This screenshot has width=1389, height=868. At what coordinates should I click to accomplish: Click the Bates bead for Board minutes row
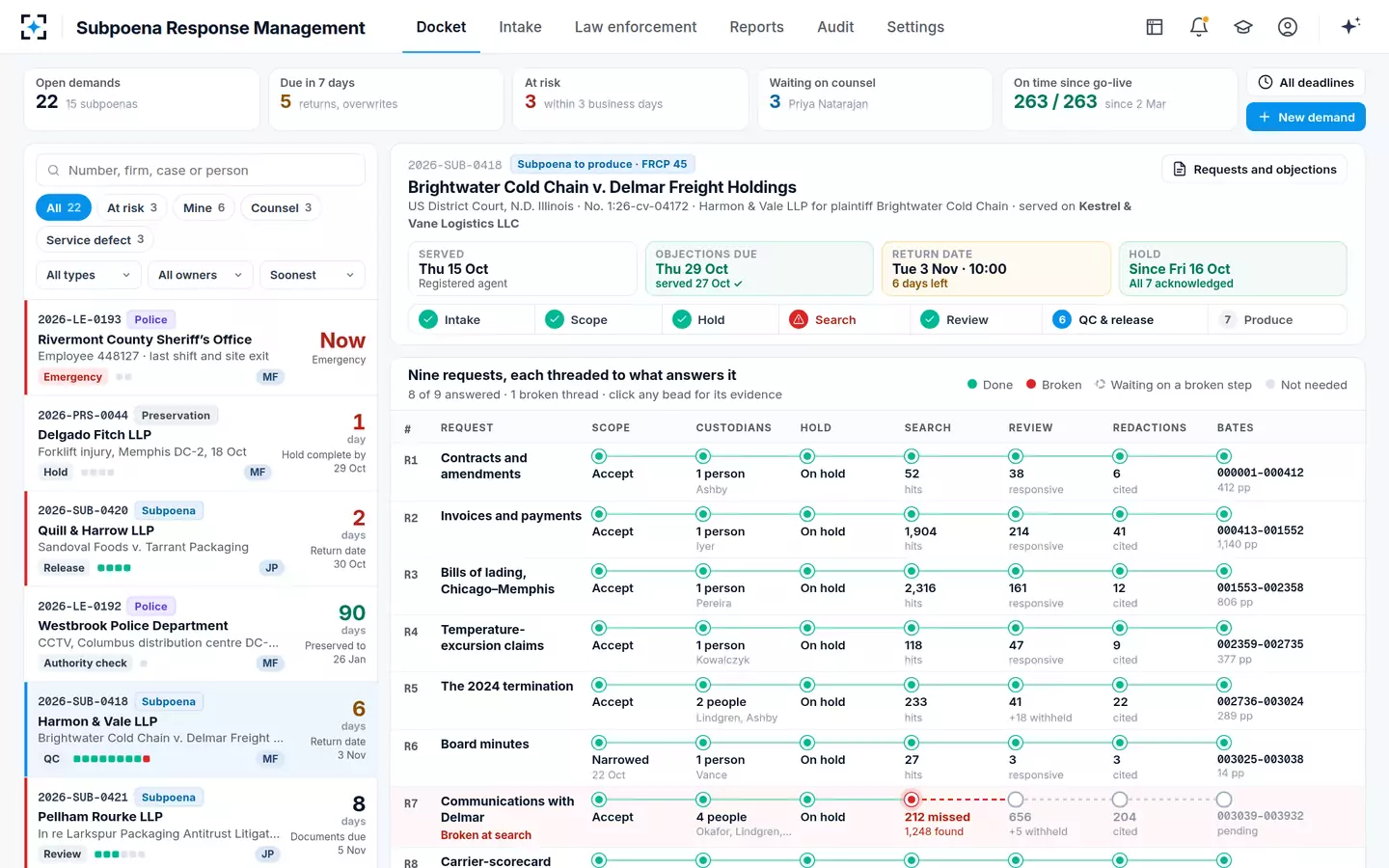tap(1224, 743)
